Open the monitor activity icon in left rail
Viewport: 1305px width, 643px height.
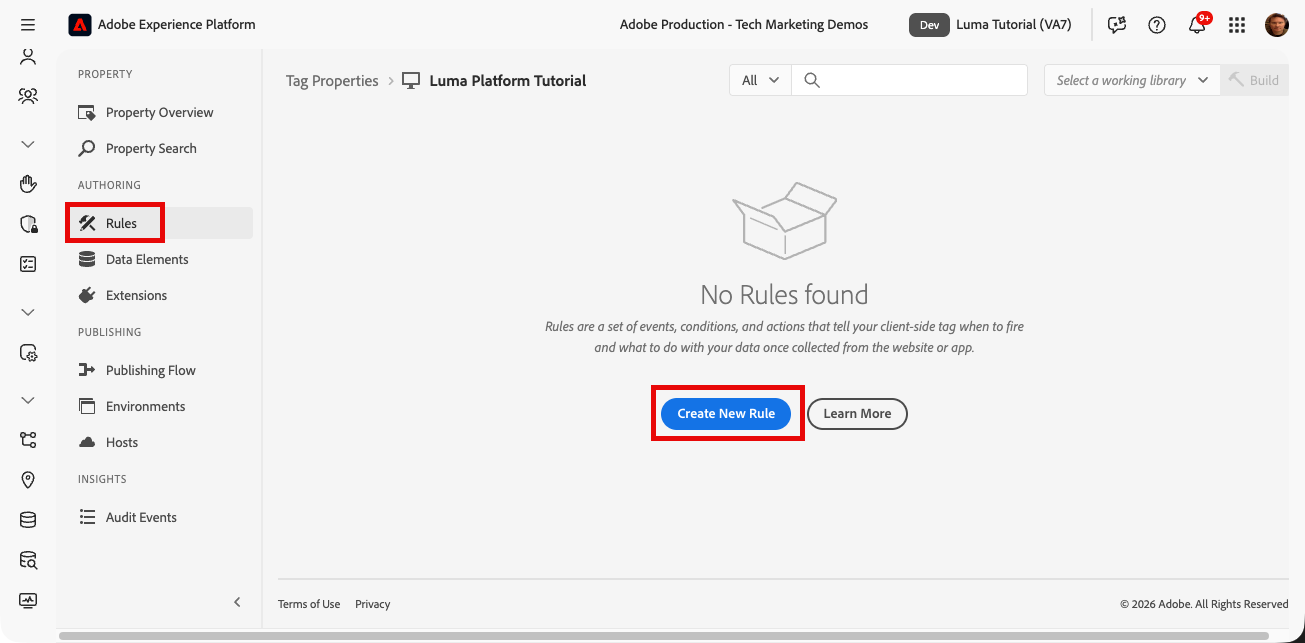click(x=28, y=600)
